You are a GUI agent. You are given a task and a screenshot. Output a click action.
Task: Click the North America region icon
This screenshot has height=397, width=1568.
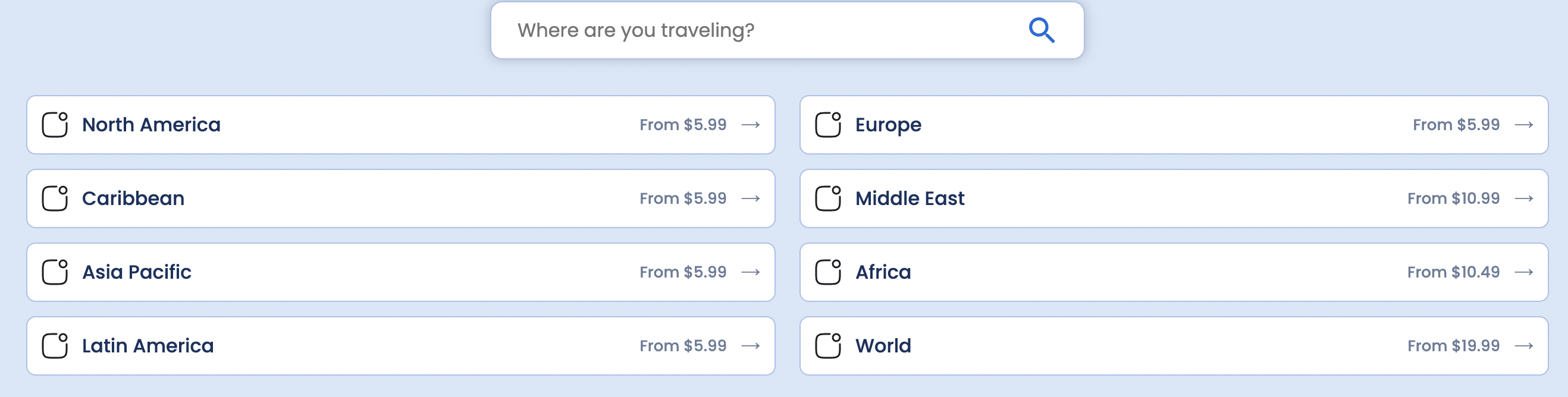click(55, 125)
